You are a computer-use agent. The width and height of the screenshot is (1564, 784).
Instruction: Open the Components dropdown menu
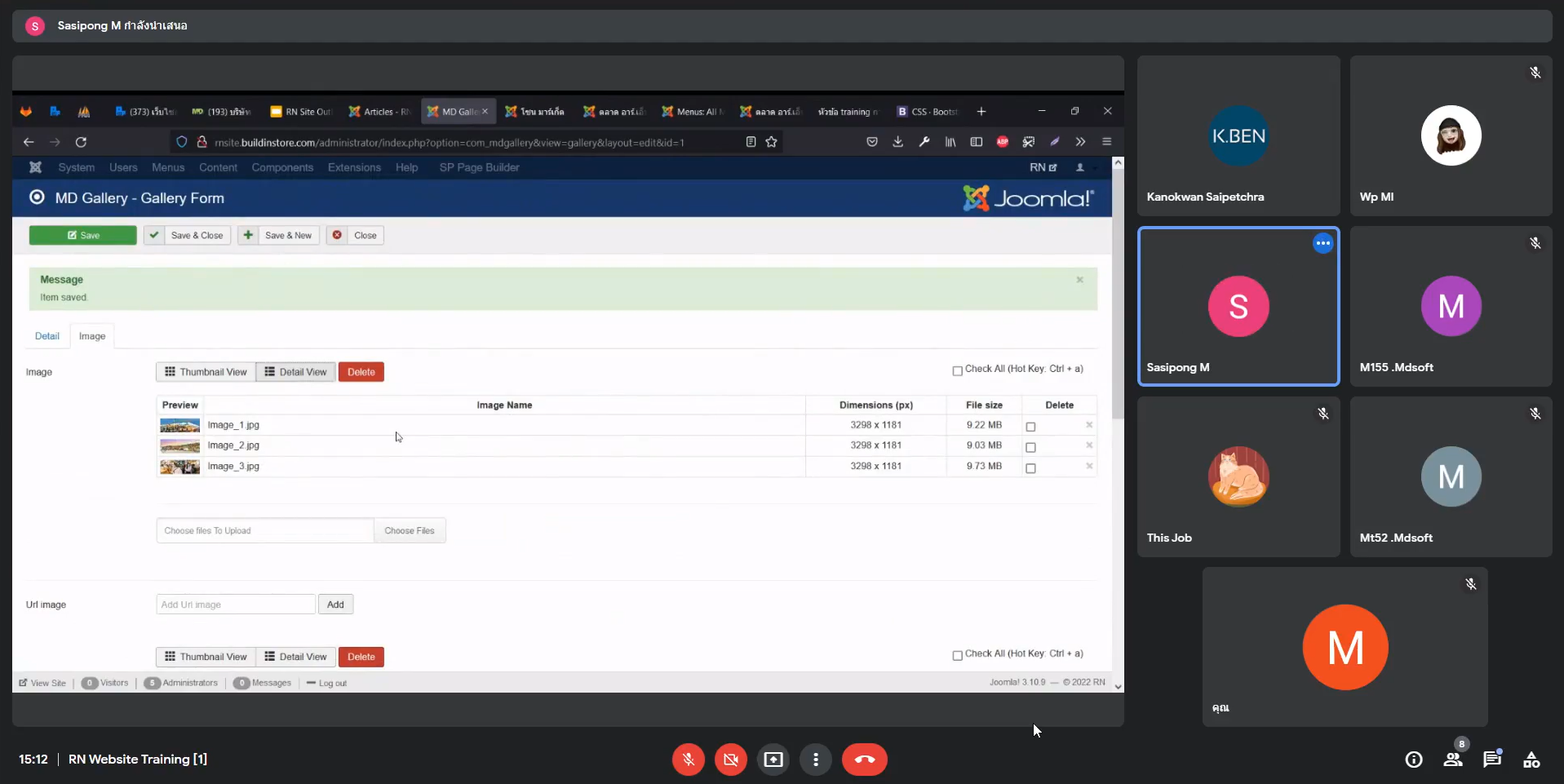click(282, 167)
